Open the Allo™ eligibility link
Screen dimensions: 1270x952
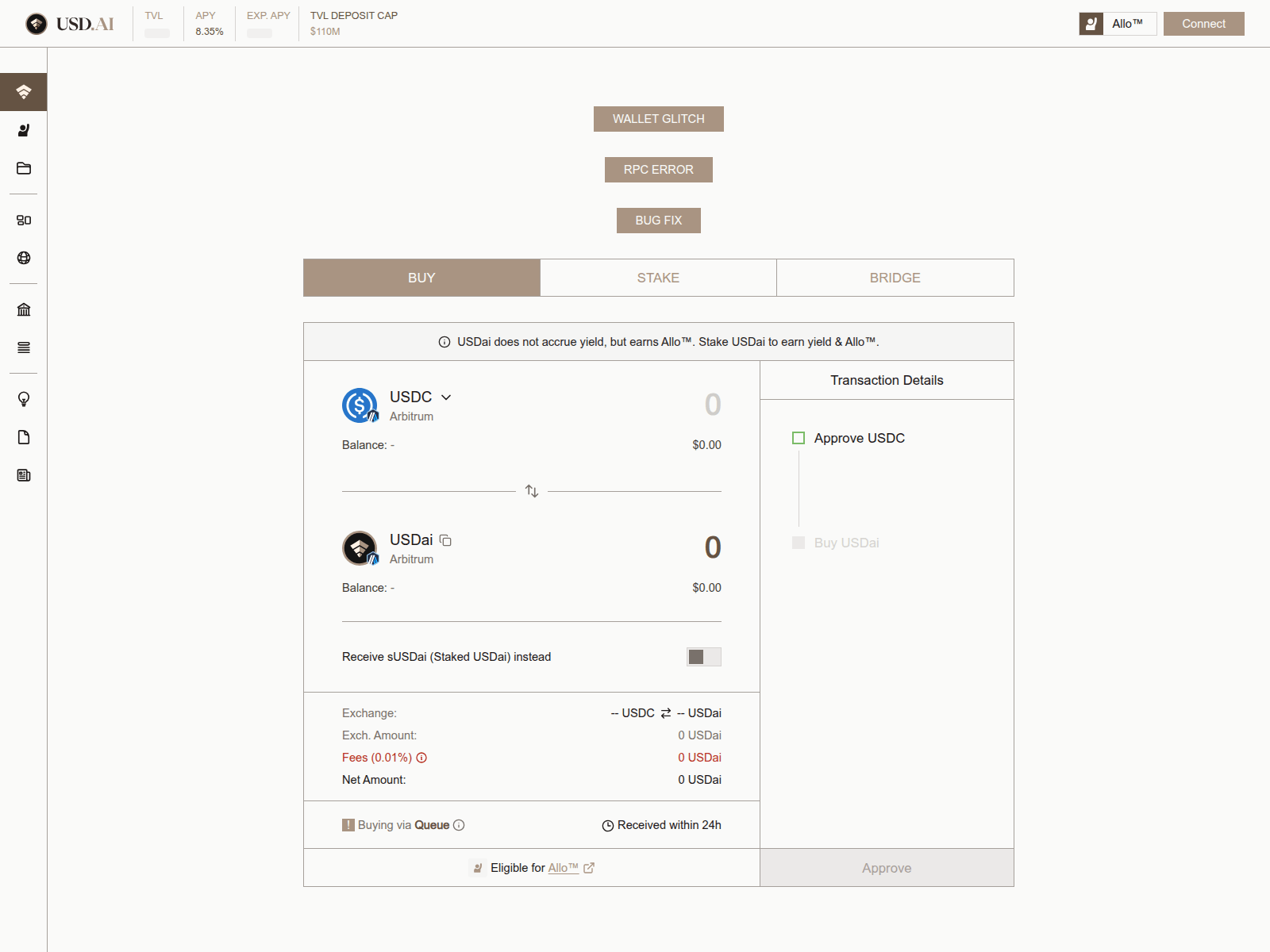(x=564, y=868)
